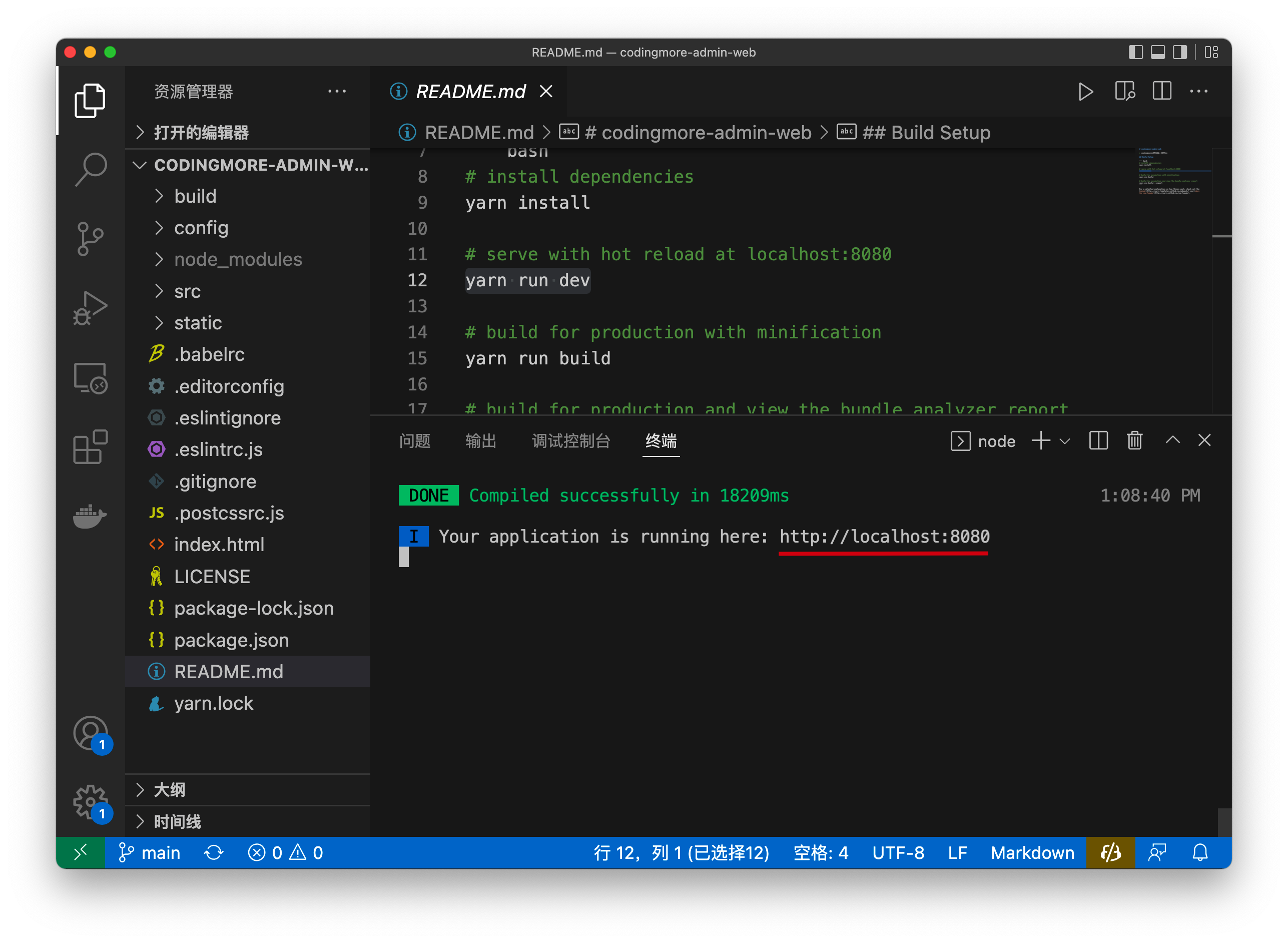Toggle primary side bar visibility

click(1135, 53)
